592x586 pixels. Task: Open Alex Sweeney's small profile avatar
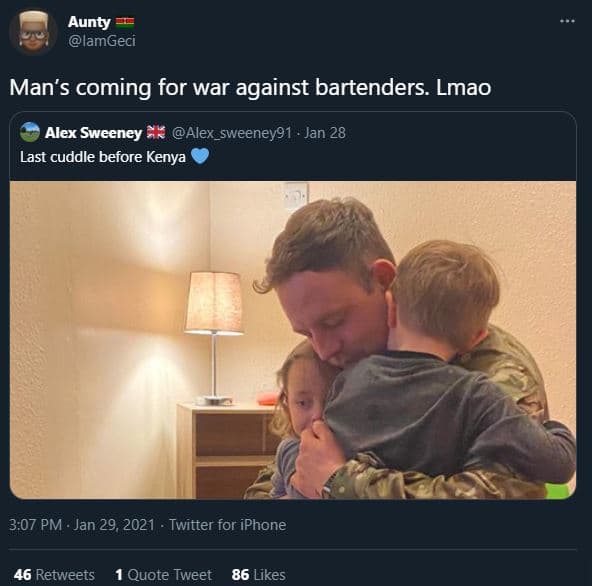(30, 133)
